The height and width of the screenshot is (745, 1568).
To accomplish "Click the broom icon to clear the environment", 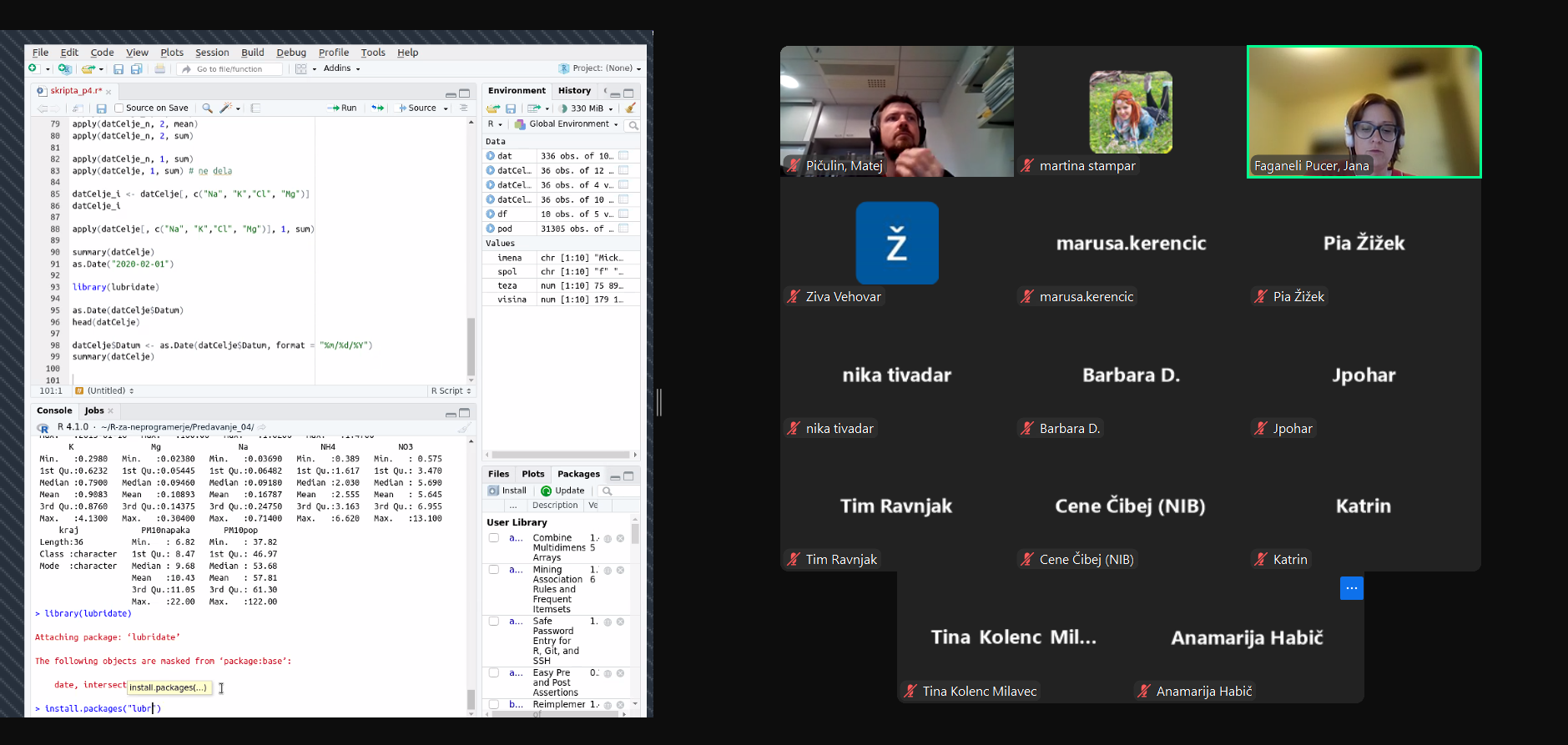I will tap(631, 108).
